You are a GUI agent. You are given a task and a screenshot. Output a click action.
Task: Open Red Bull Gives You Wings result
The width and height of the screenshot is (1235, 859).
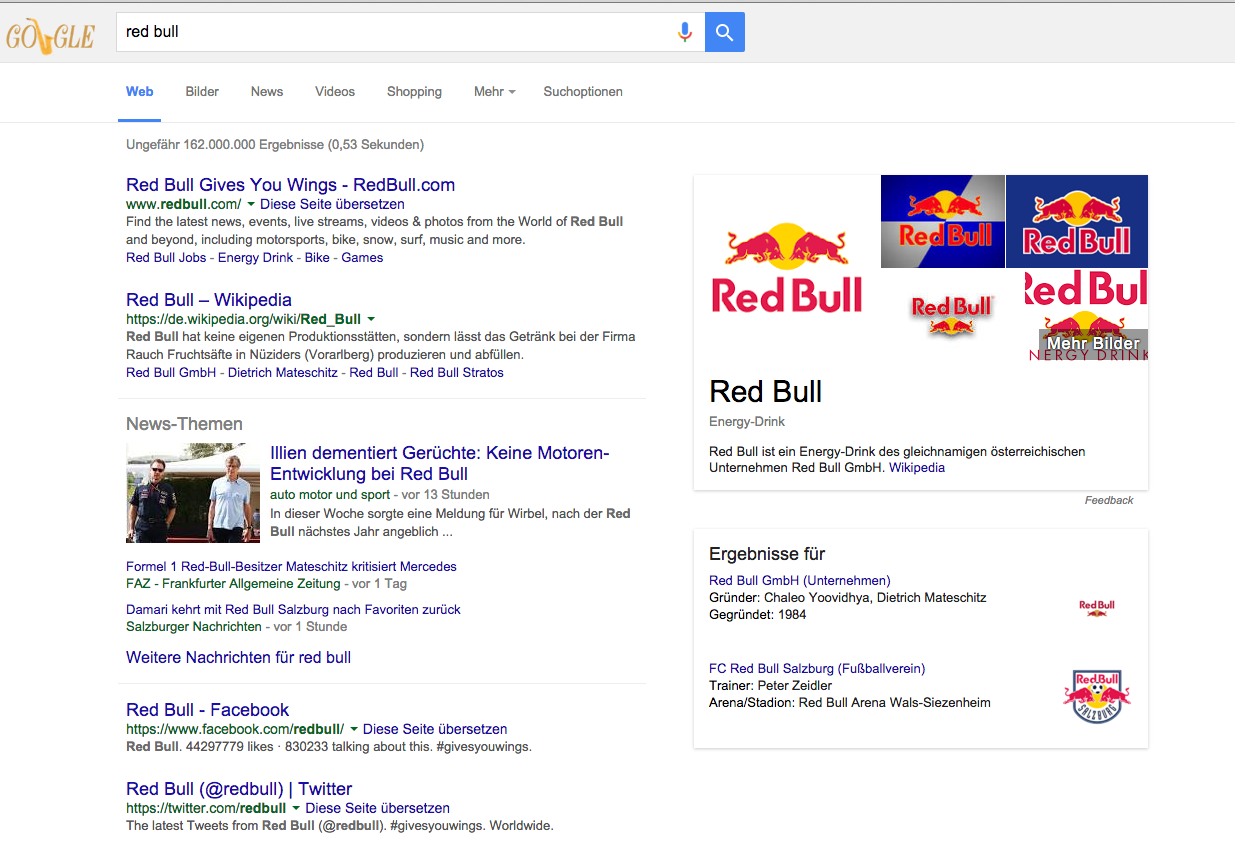[x=290, y=185]
